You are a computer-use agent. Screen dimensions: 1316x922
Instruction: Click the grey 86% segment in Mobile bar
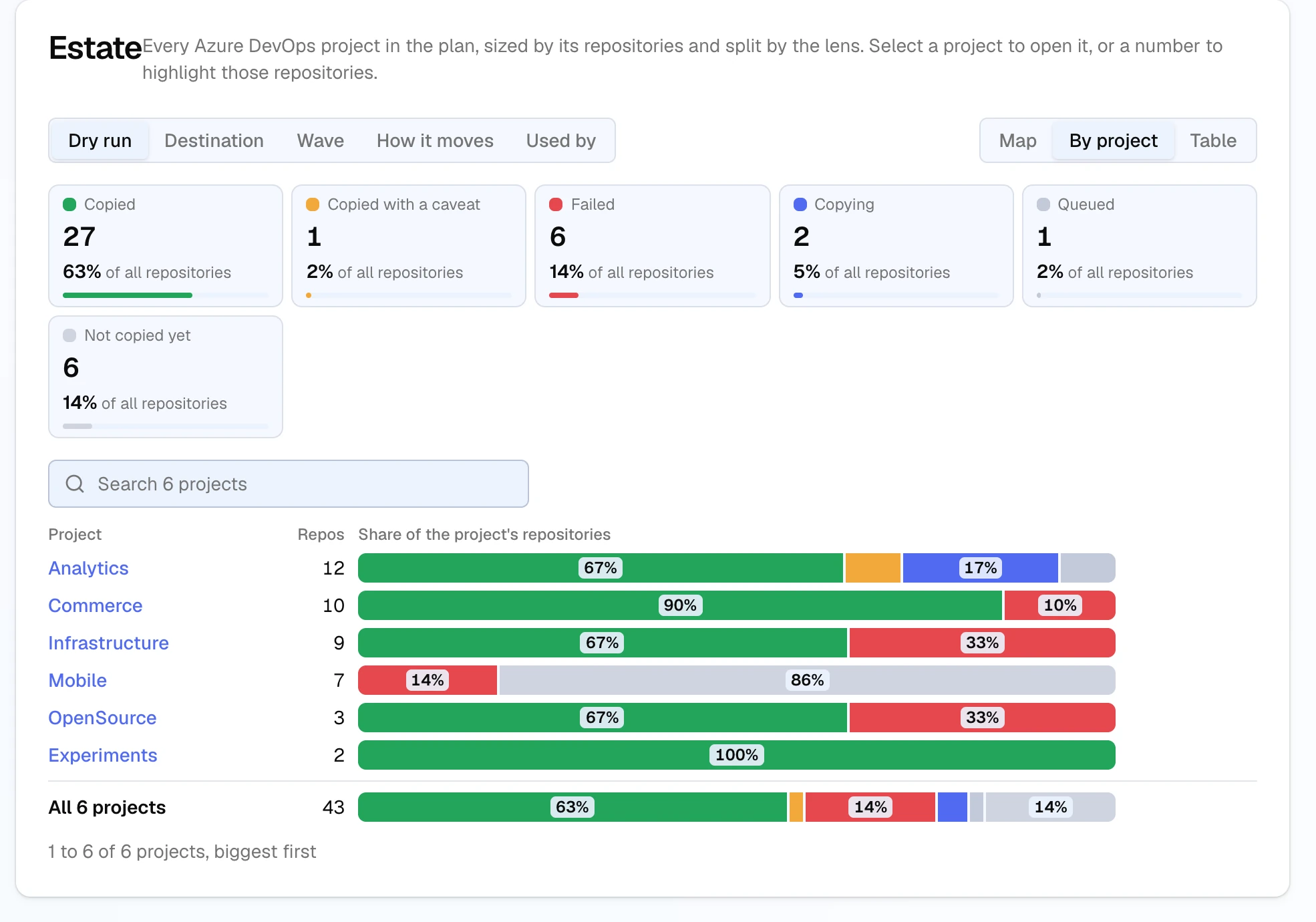(x=807, y=680)
